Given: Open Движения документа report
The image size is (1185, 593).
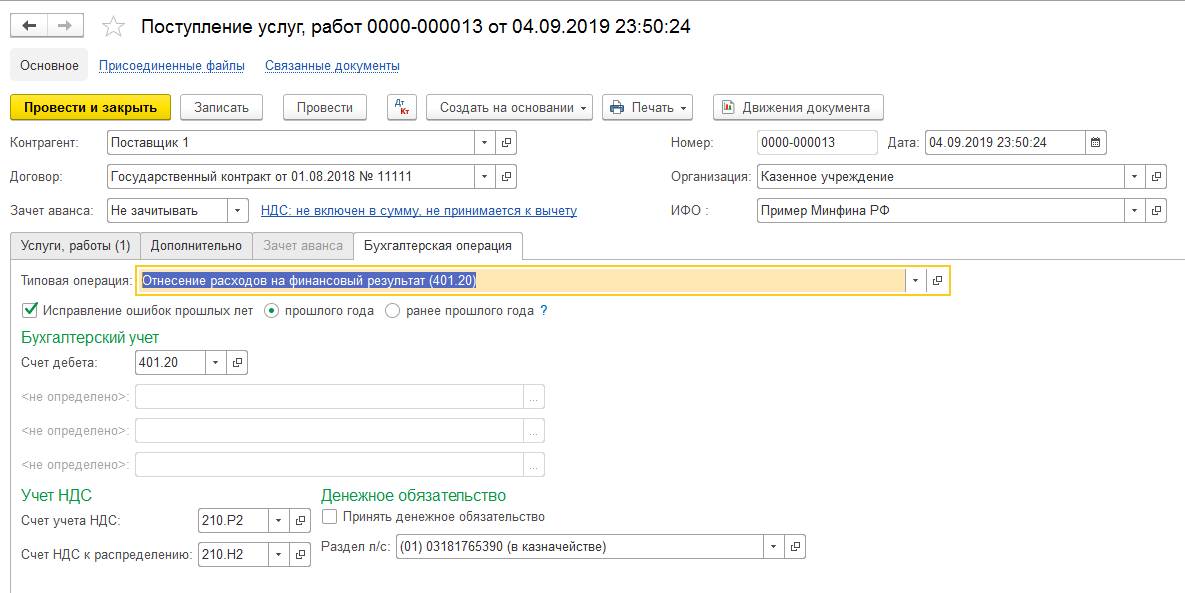Looking at the screenshot, I should coord(798,107).
